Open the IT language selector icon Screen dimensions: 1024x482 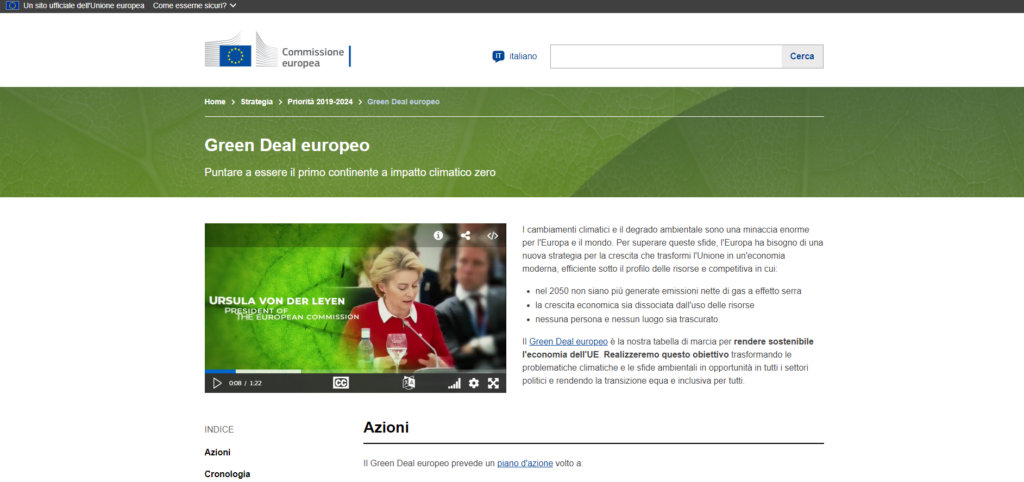[x=498, y=56]
